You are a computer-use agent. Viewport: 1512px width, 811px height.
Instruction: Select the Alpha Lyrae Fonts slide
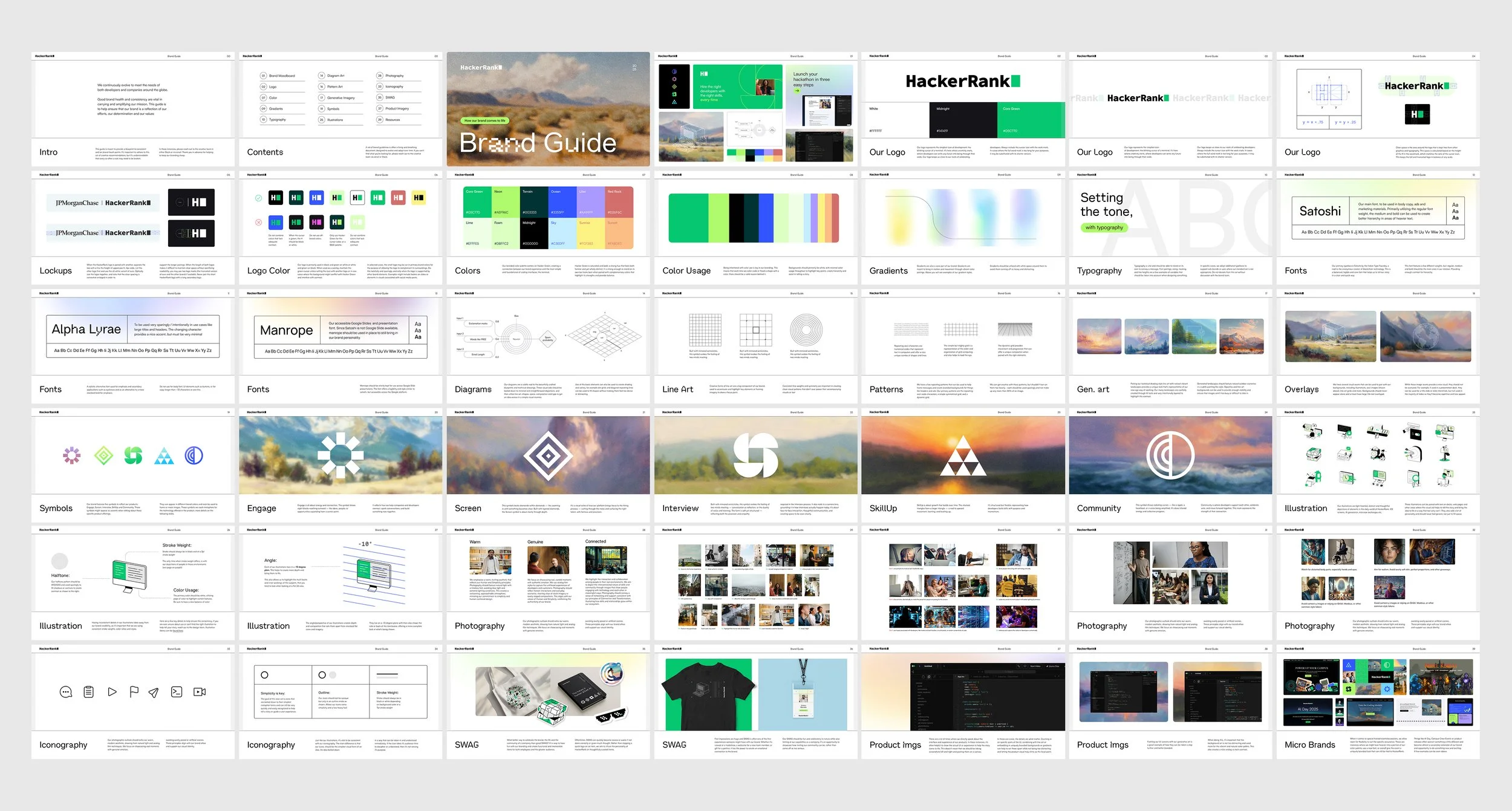(x=132, y=347)
